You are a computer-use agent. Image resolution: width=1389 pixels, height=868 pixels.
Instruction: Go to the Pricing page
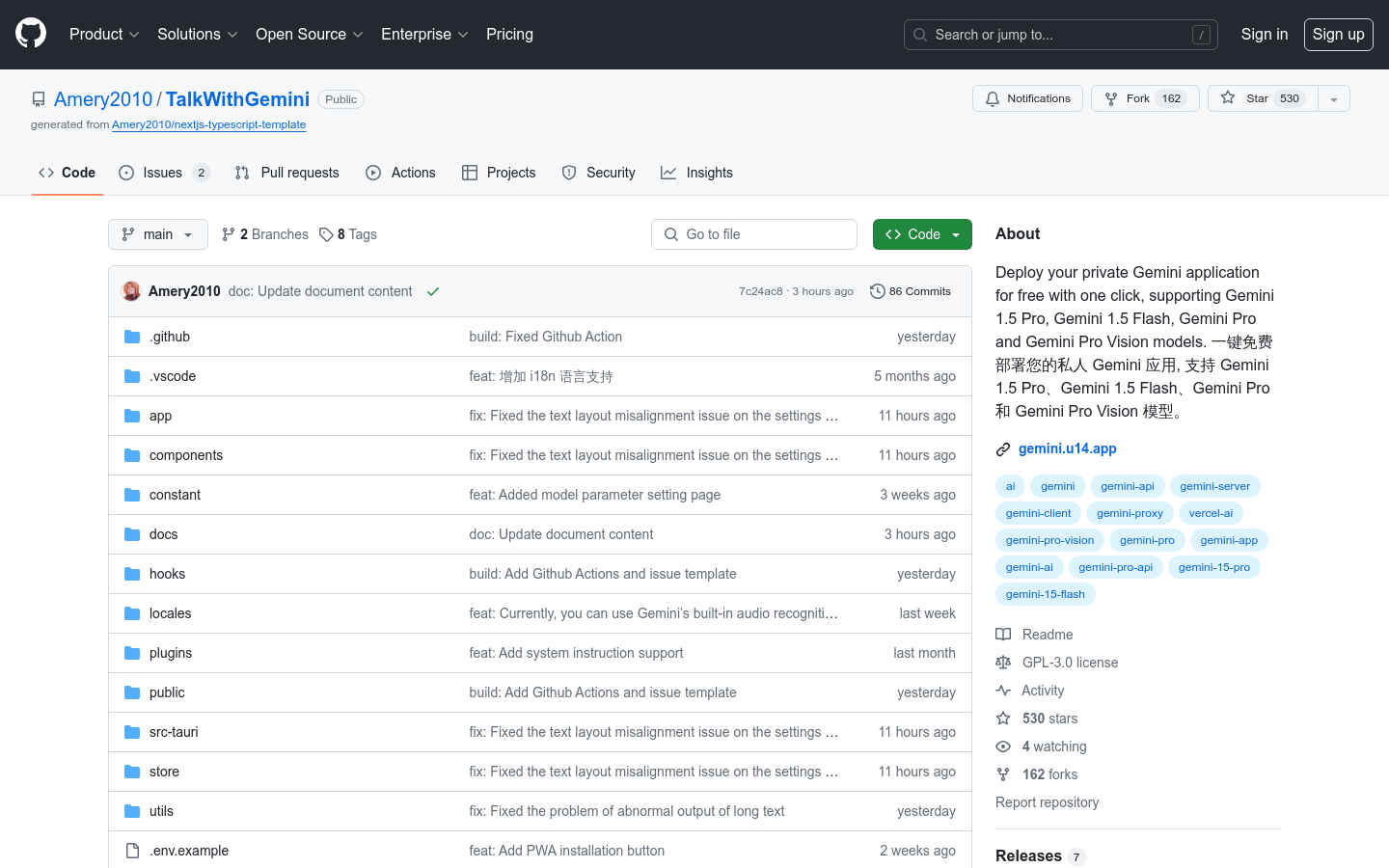coord(509,34)
